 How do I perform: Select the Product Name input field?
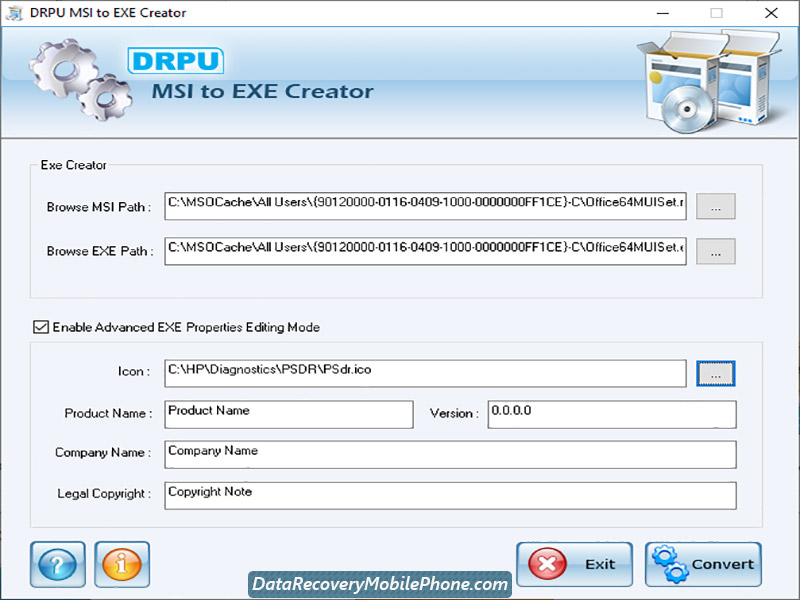click(288, 414)
